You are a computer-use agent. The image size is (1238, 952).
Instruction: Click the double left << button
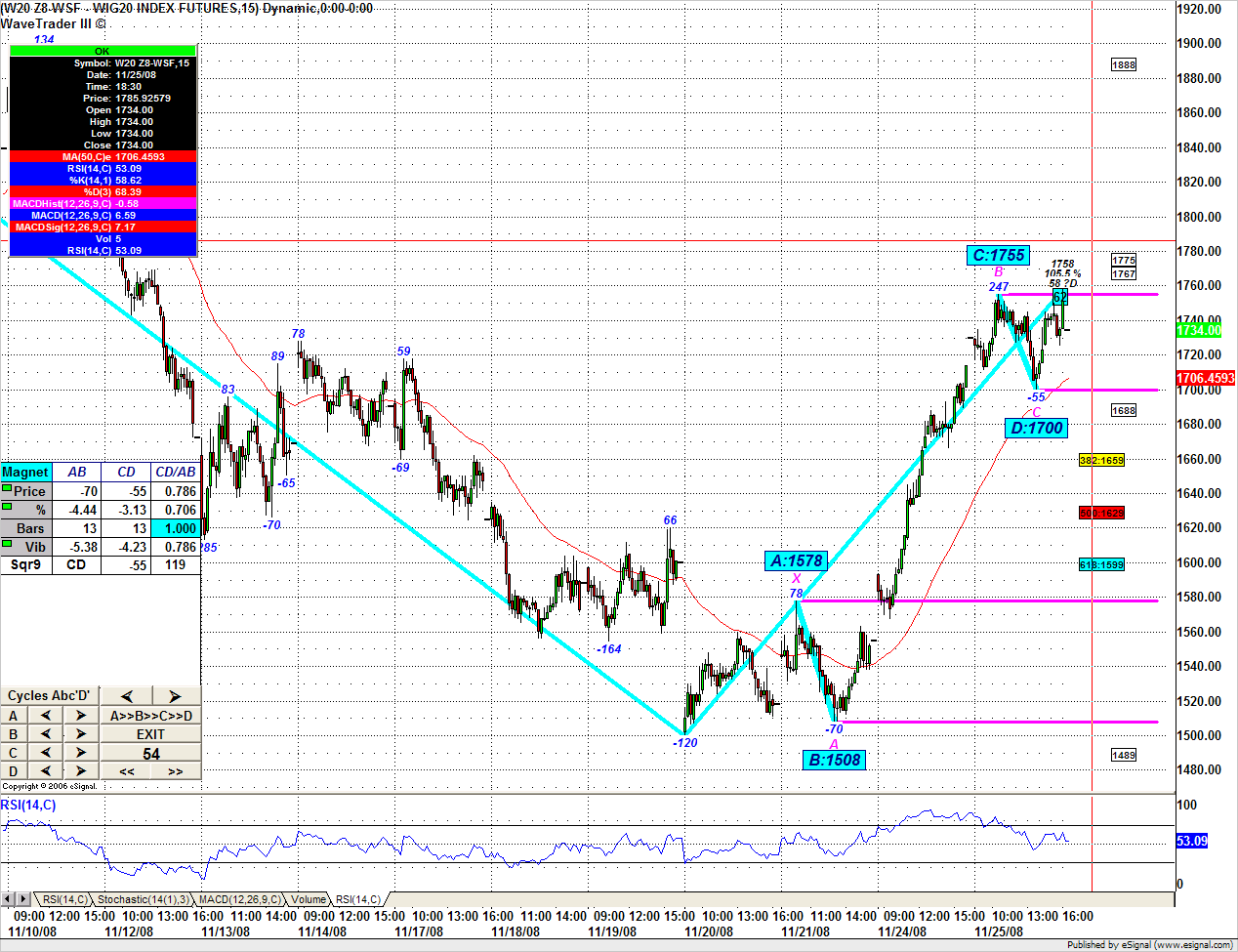[x=127, y=771]
